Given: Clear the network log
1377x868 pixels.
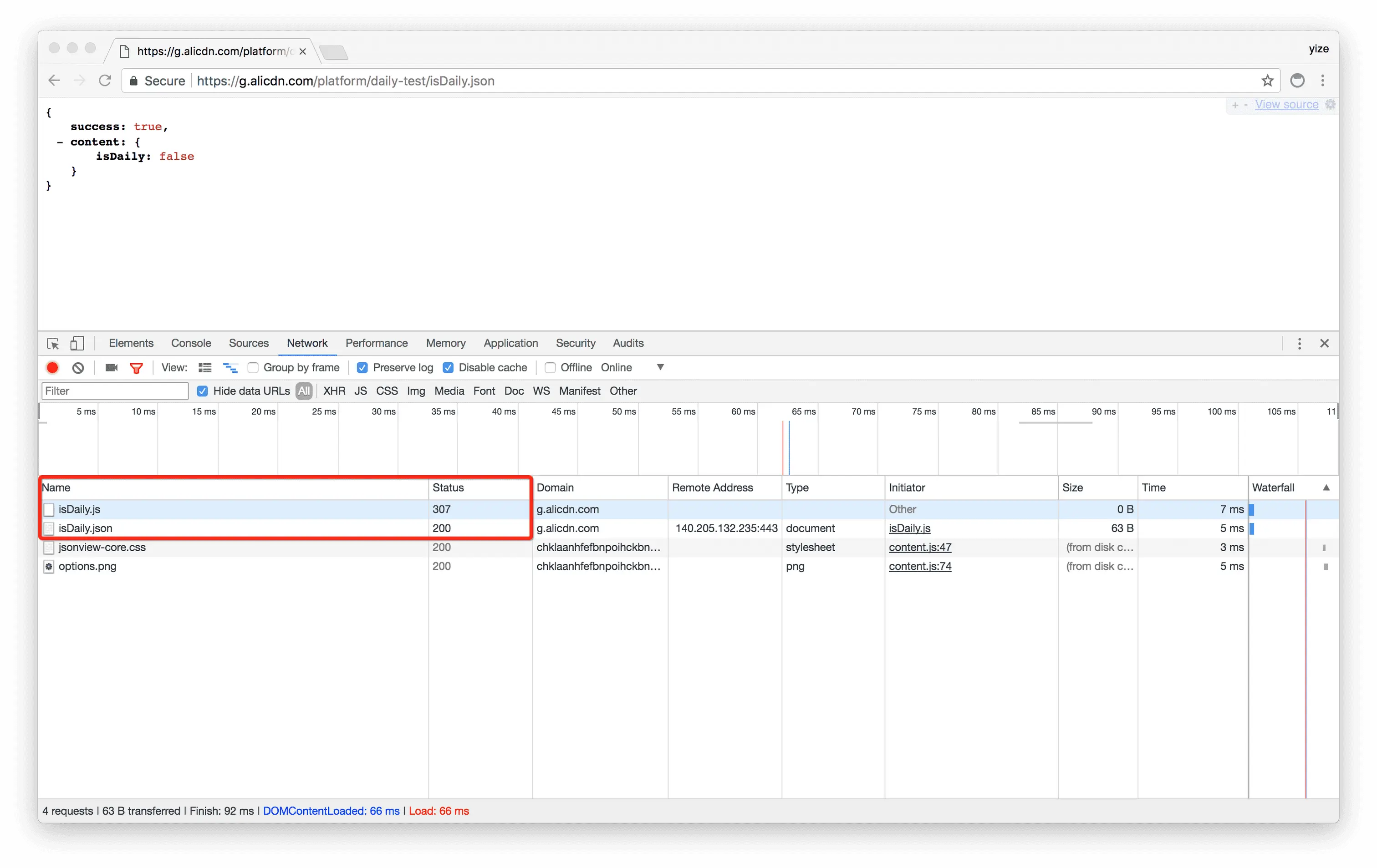Looking at the screenshot, I should point(78,368).
